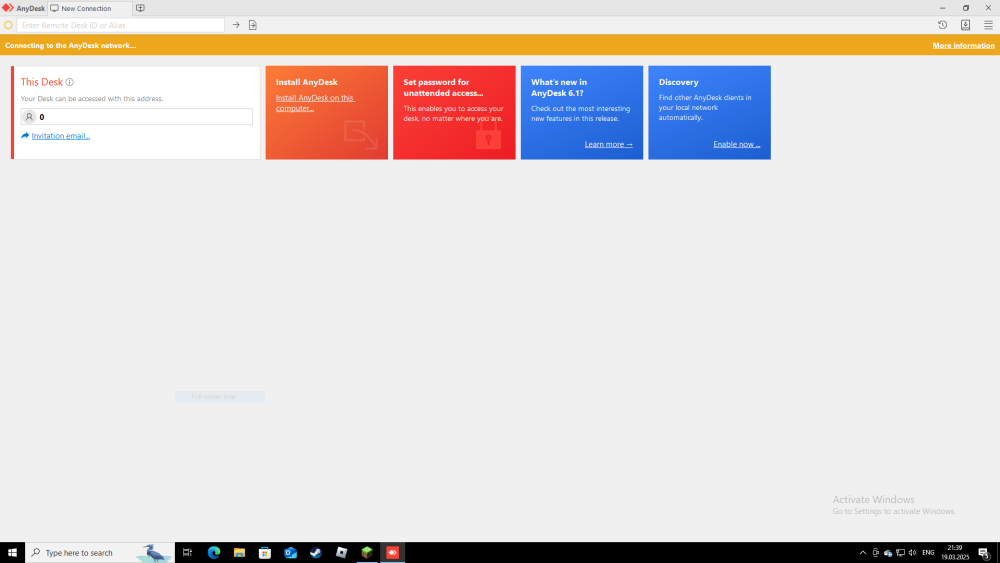Open Windows Start menu

12,553
